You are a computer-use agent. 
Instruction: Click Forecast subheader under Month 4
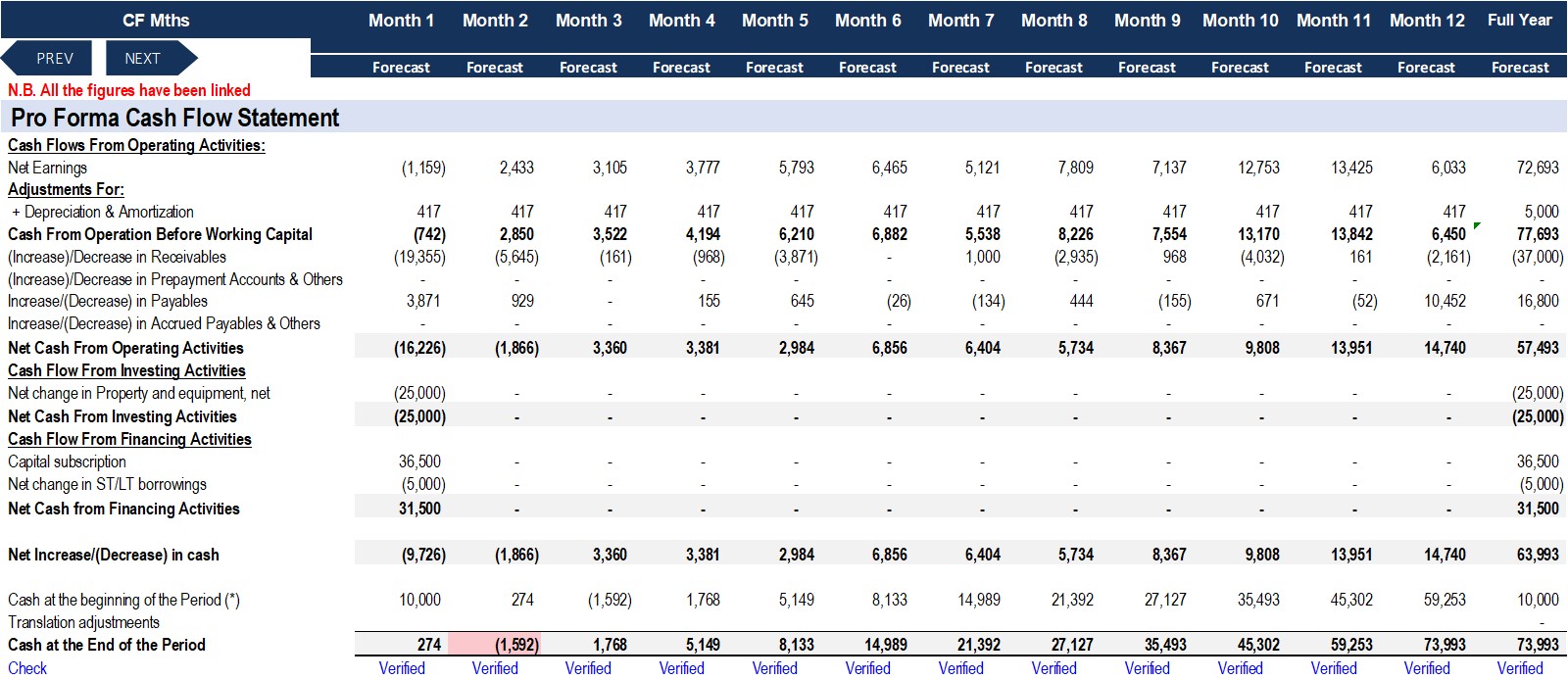[x=681, y=68]
